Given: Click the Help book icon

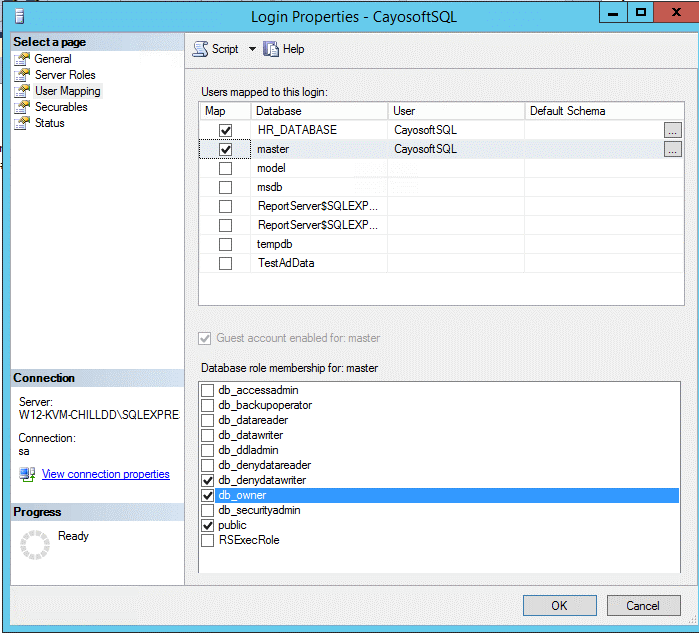Looking at the screenshot, I should point(271,49).
